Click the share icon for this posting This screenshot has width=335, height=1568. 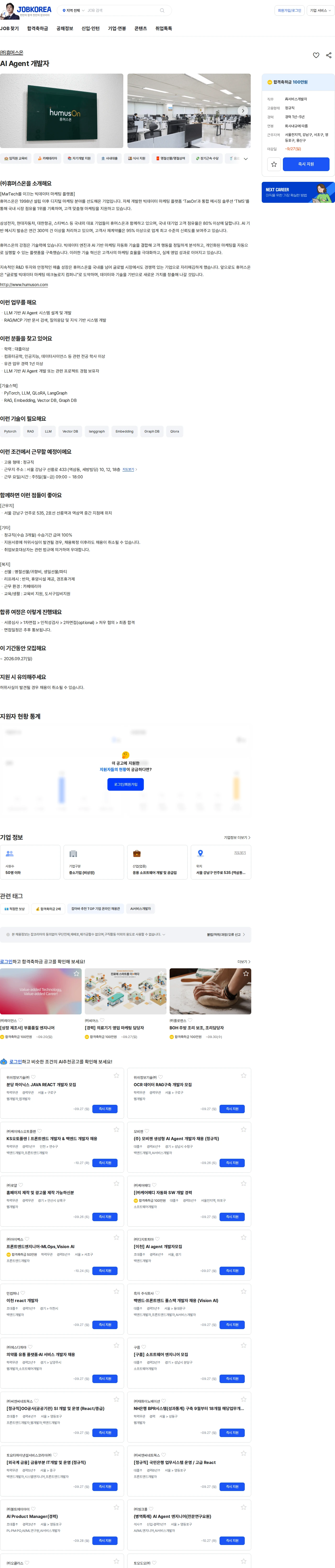click(329, 55)
